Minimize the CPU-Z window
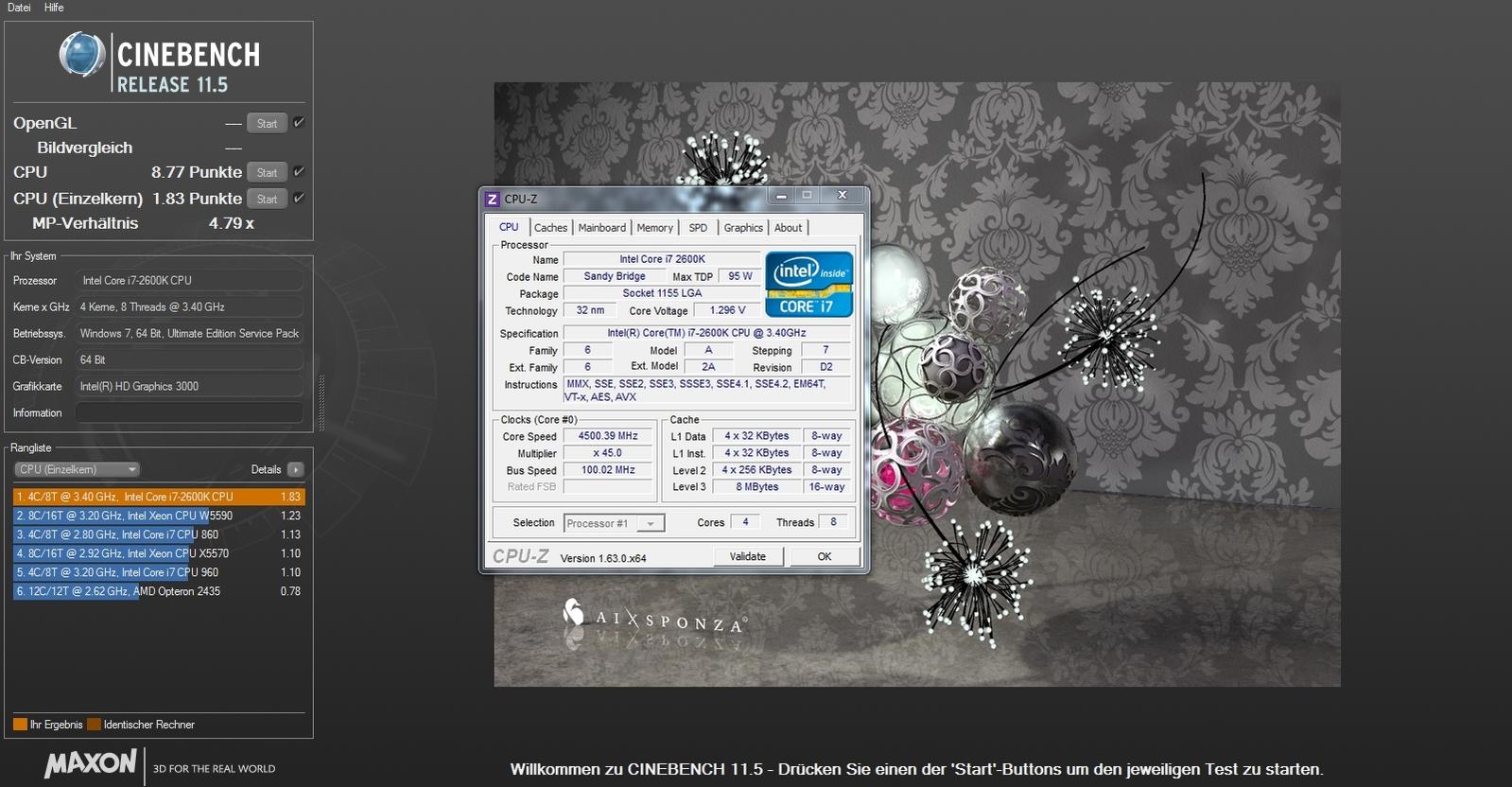1512x787 pixels. [782, 196]
